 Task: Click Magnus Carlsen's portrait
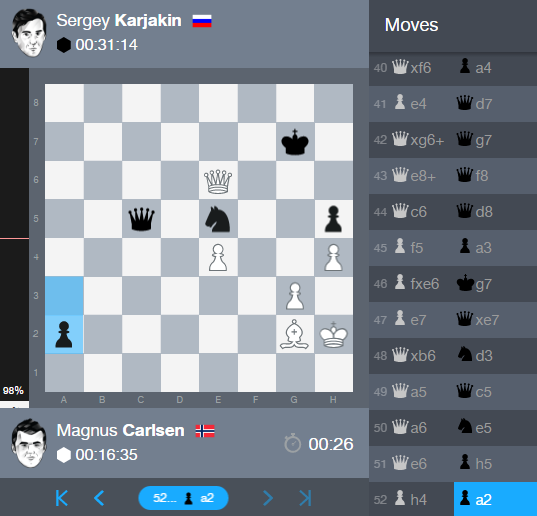29,442
